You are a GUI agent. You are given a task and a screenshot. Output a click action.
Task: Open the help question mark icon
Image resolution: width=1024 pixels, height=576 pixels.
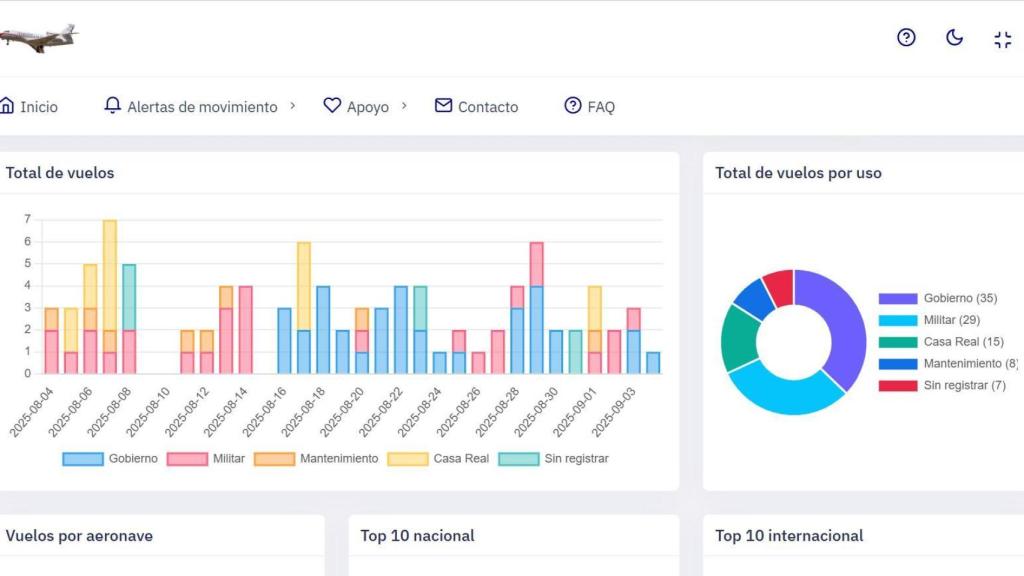pos(906,38)
